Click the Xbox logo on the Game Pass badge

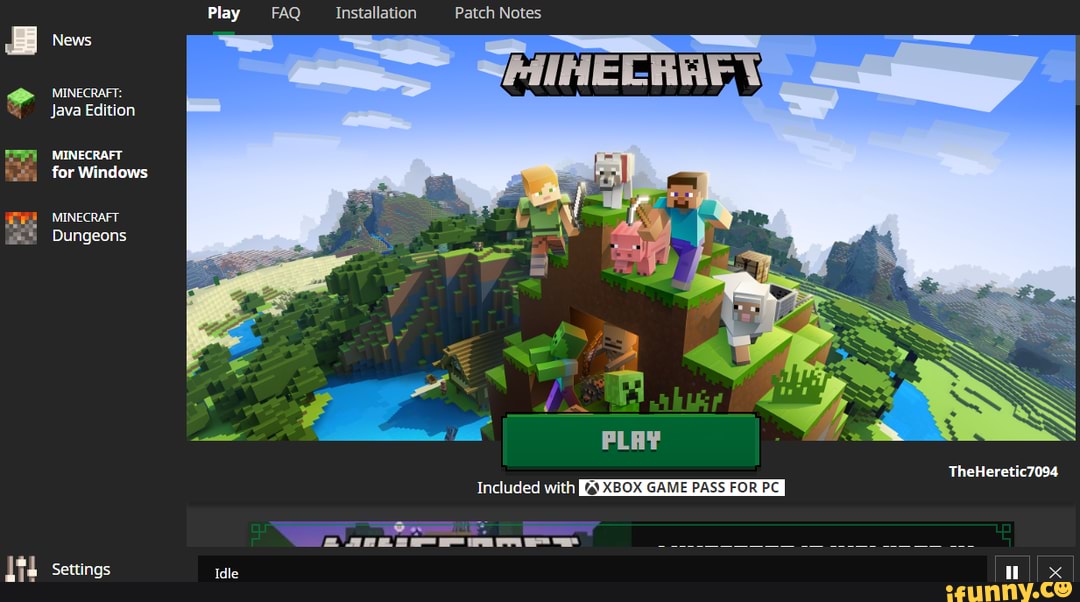pos(592,487)
